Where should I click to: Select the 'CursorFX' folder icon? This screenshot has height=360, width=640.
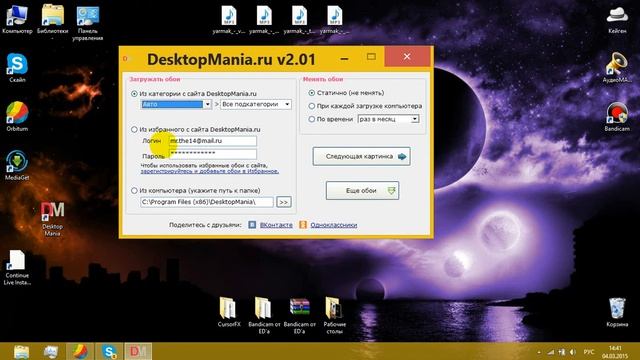coord(229,312)
